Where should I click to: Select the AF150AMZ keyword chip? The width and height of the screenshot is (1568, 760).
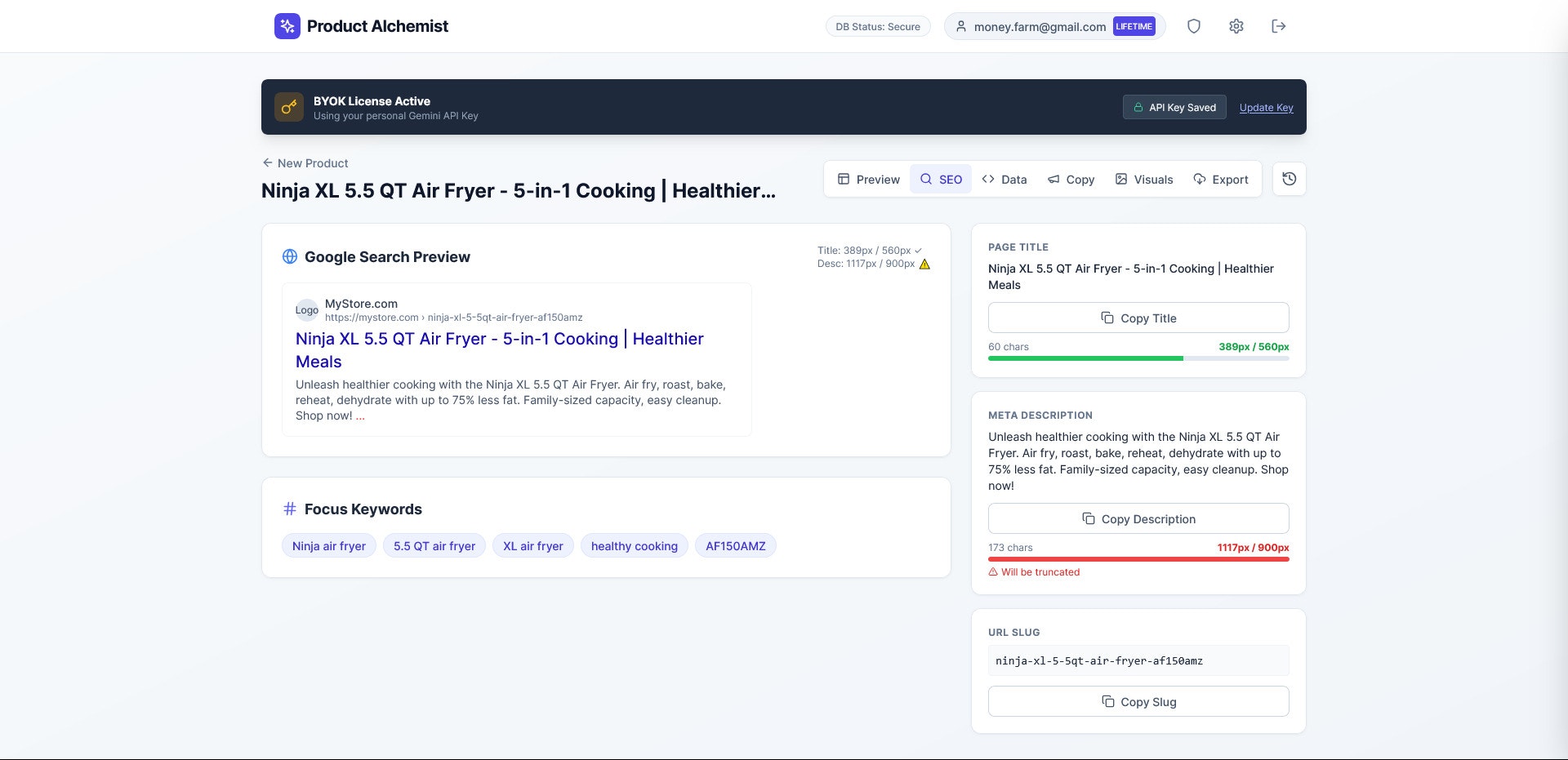tap(736, 545)
